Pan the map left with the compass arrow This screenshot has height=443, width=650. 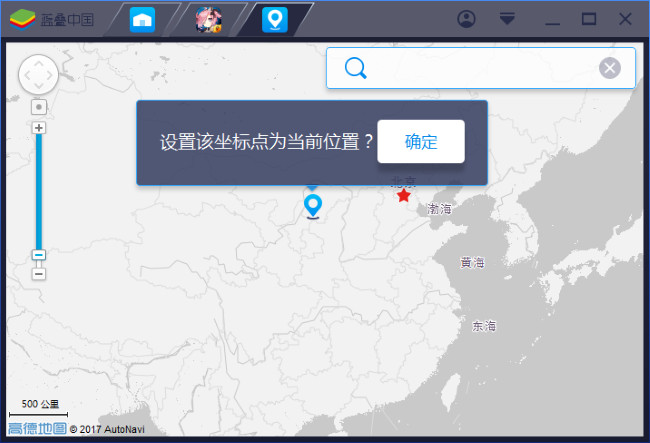coord(26,75)
